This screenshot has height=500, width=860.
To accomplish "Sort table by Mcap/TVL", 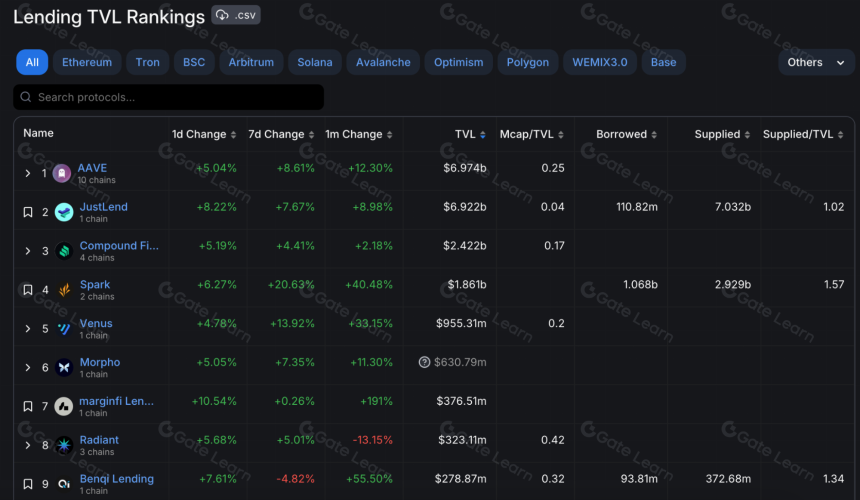I will click(531, 134).
